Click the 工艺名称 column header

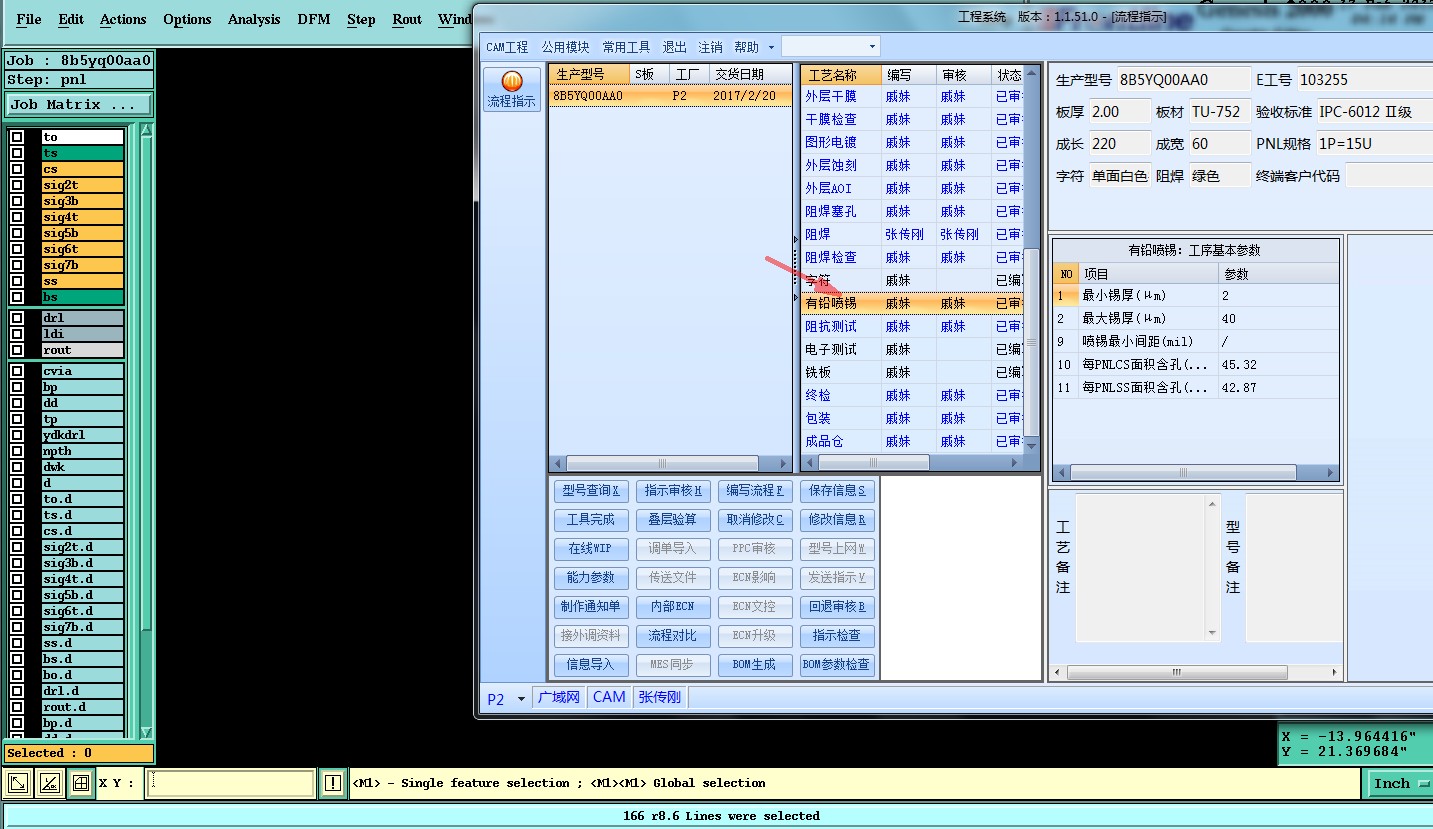tap(842, 75)
